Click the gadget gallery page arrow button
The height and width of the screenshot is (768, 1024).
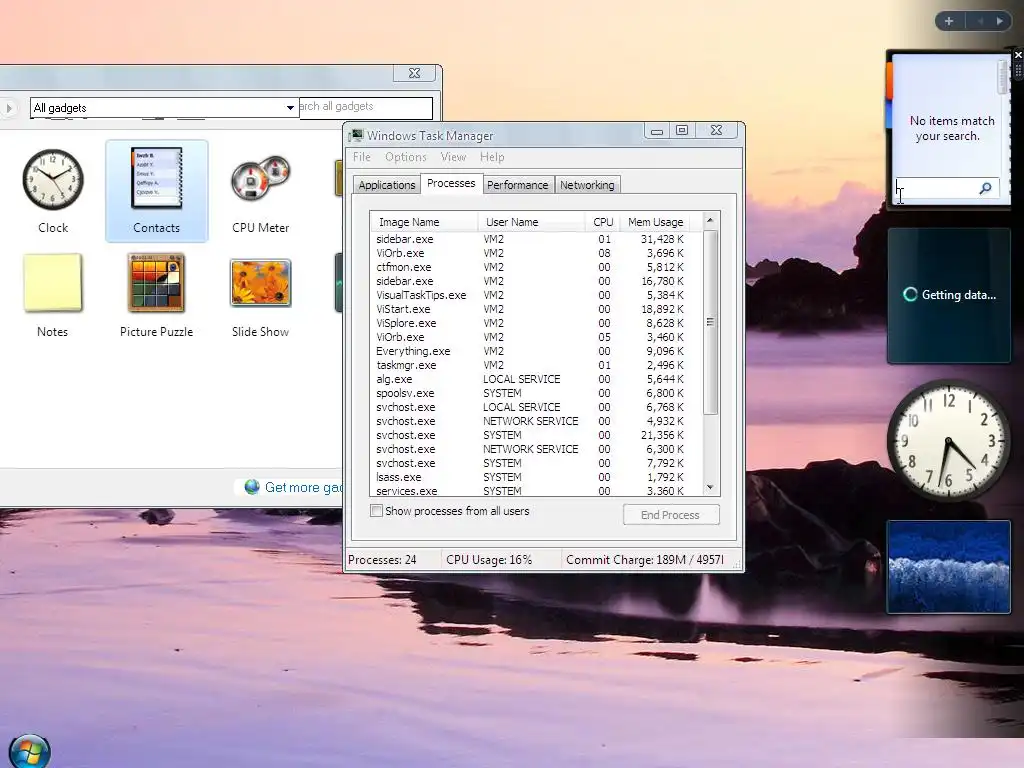8,108
